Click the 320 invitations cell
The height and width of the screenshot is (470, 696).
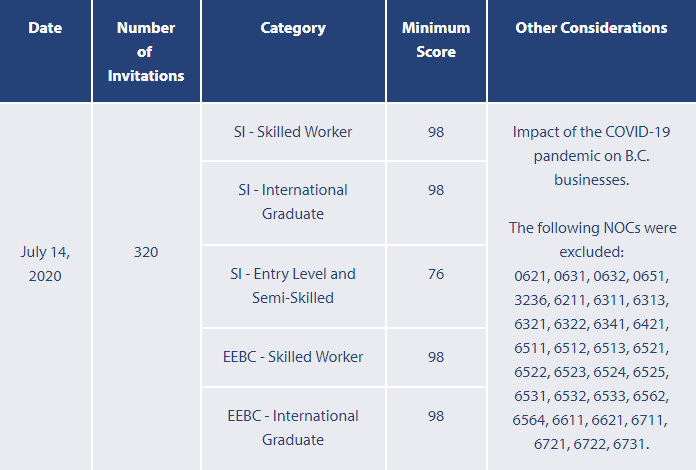(146, 252)
